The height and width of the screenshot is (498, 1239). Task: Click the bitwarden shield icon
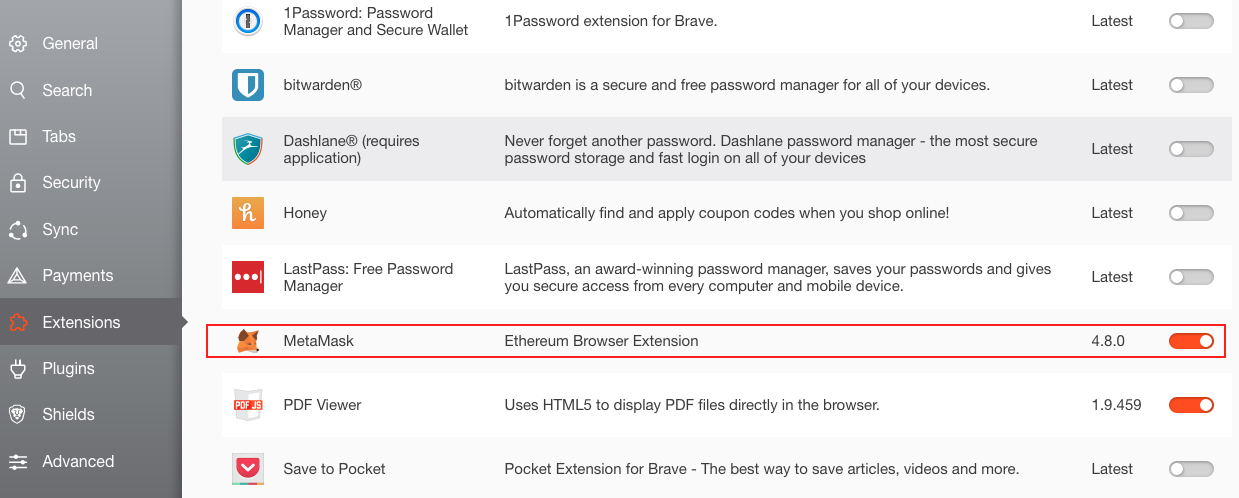(247, 85)
